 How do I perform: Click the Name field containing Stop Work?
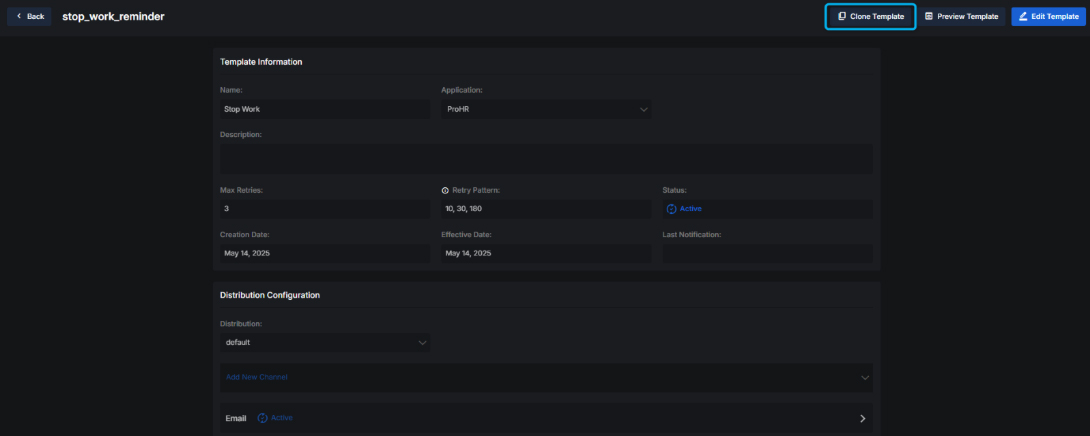pyautogui.click(x=325, y=109)
